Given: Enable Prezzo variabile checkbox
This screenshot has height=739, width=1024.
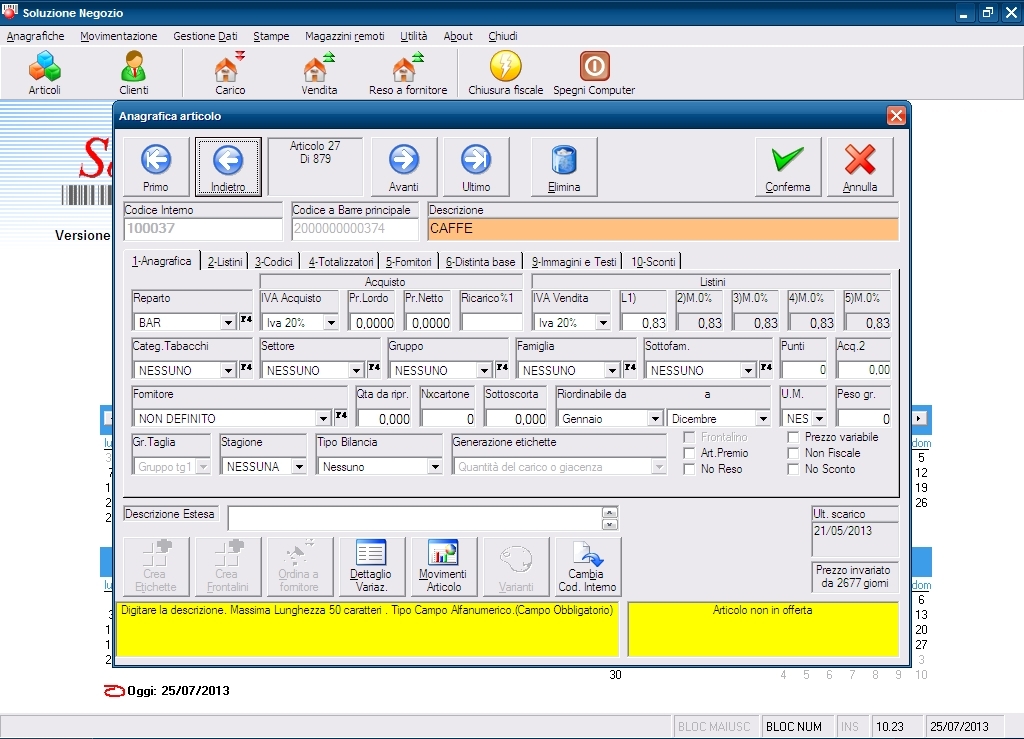Looking at the screenshot, I should 793,437.
